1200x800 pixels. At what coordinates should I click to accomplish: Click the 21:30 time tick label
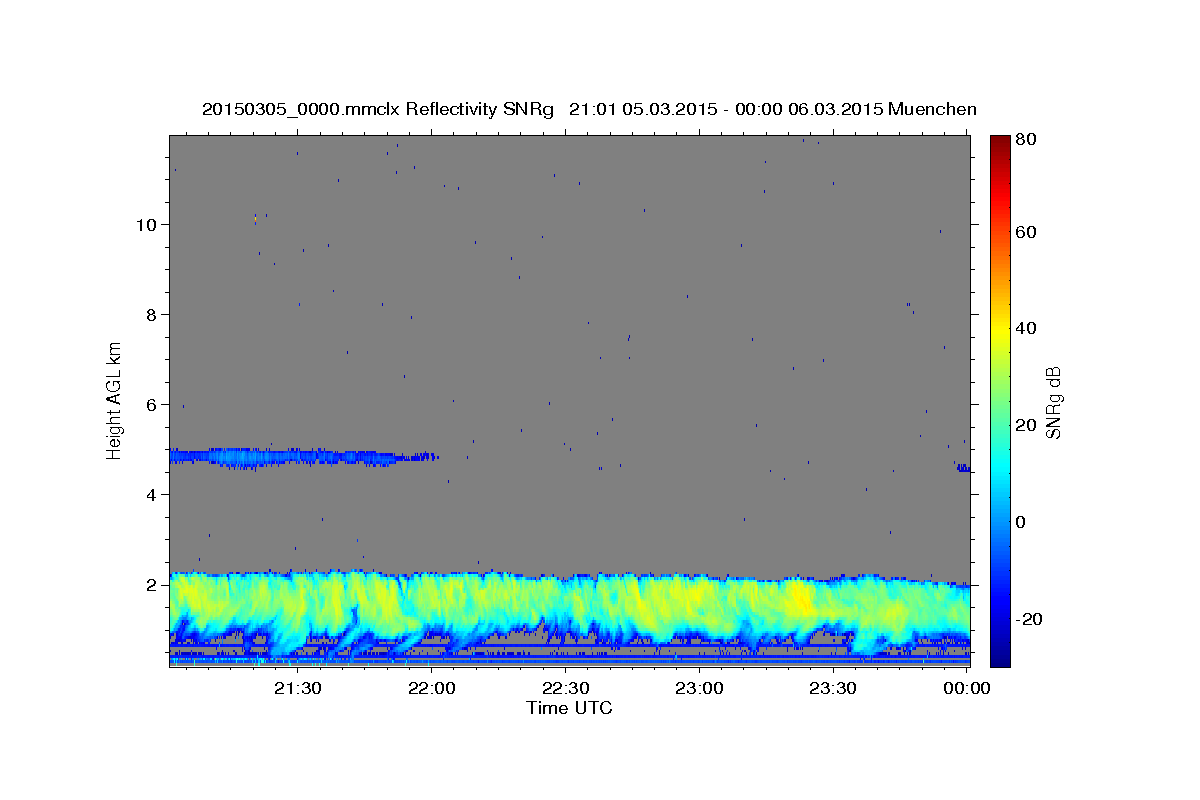click(x=298, y=688)
